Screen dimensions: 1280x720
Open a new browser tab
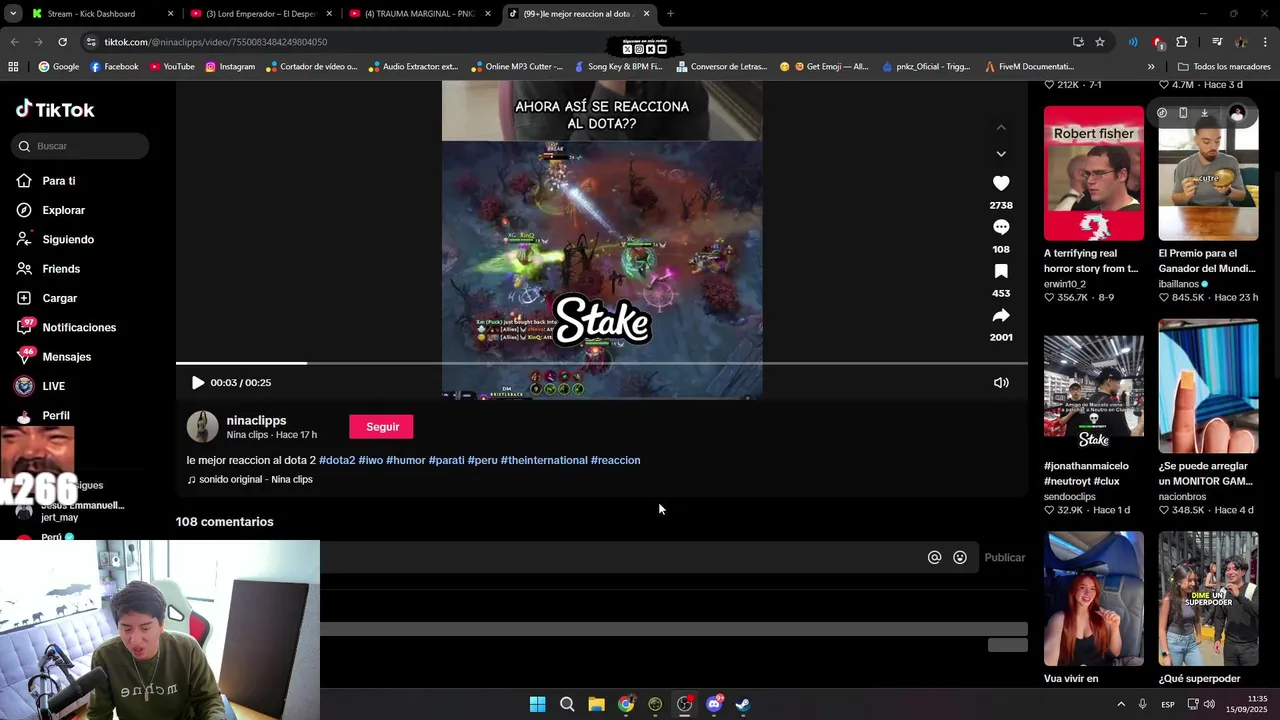click(670, 14)
